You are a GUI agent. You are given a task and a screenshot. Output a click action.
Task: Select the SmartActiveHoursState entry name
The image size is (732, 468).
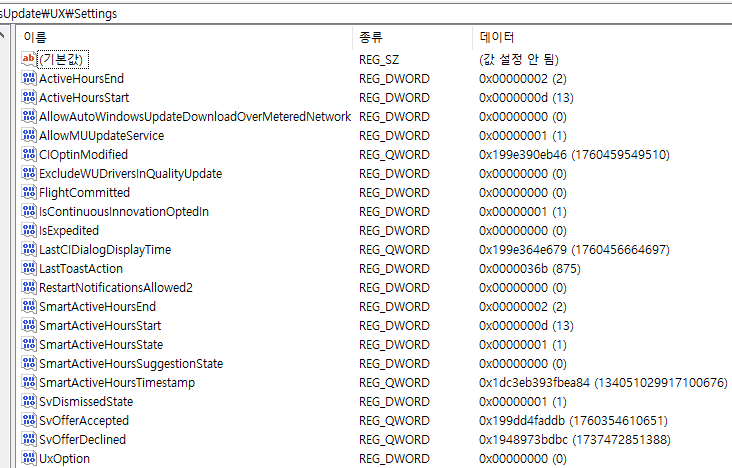click(x=101, y=345)
